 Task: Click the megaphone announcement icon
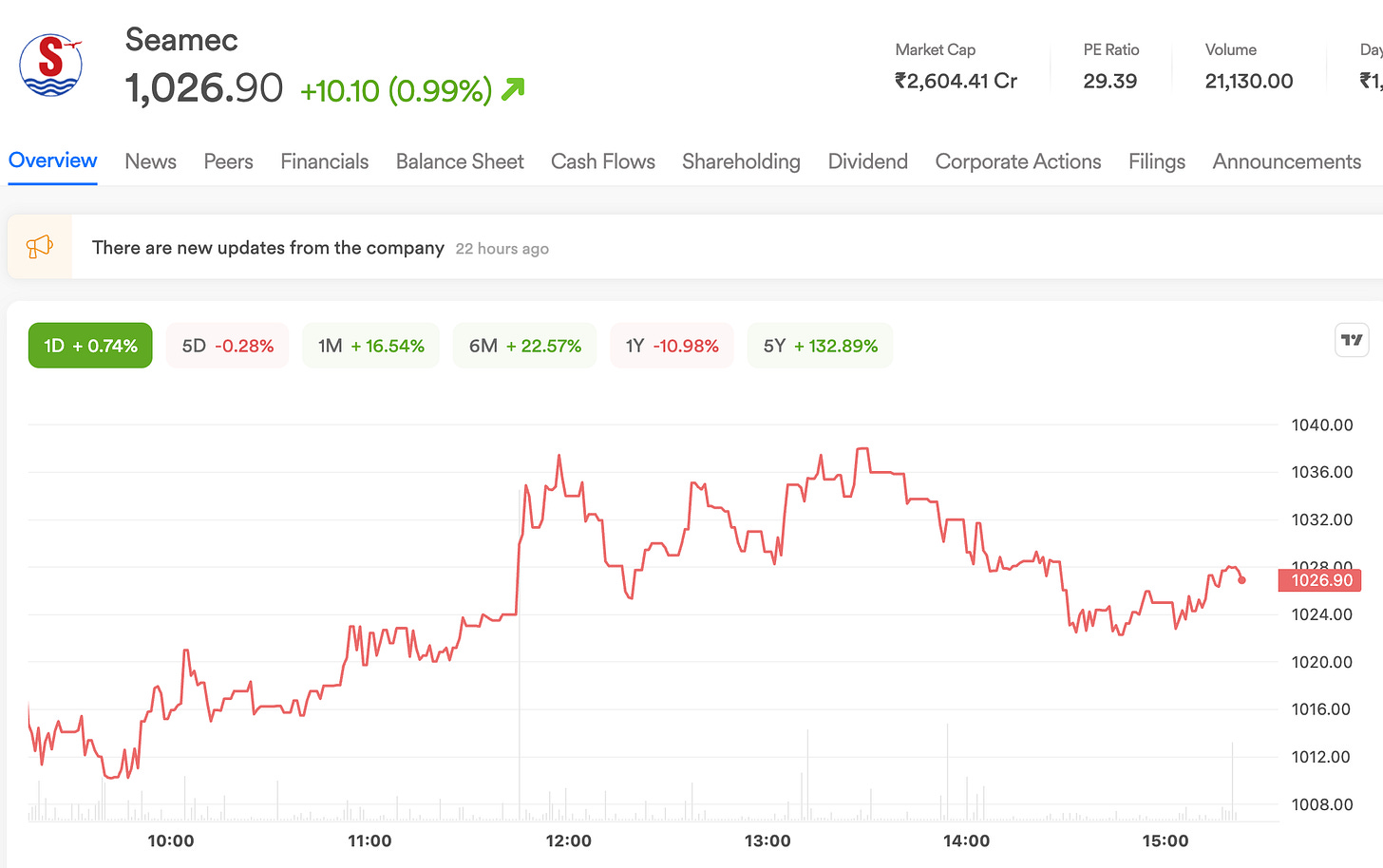40,247
